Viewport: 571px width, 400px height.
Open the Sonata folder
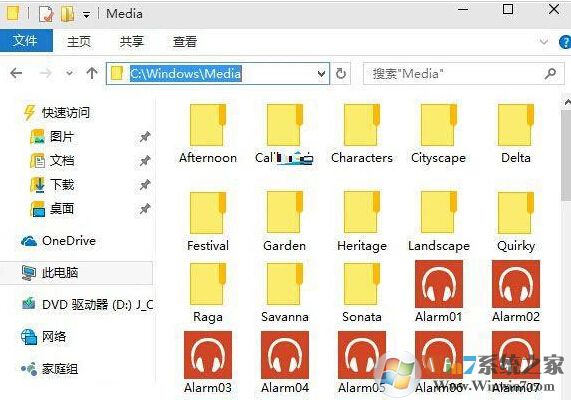click(x=362, y=293)
